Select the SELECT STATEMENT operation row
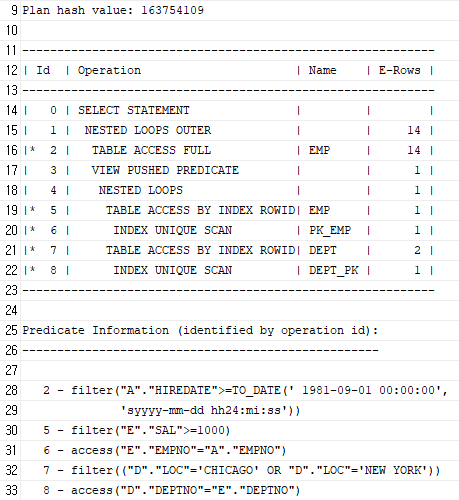This screenshot has width=459, height=500. point(229,110)
